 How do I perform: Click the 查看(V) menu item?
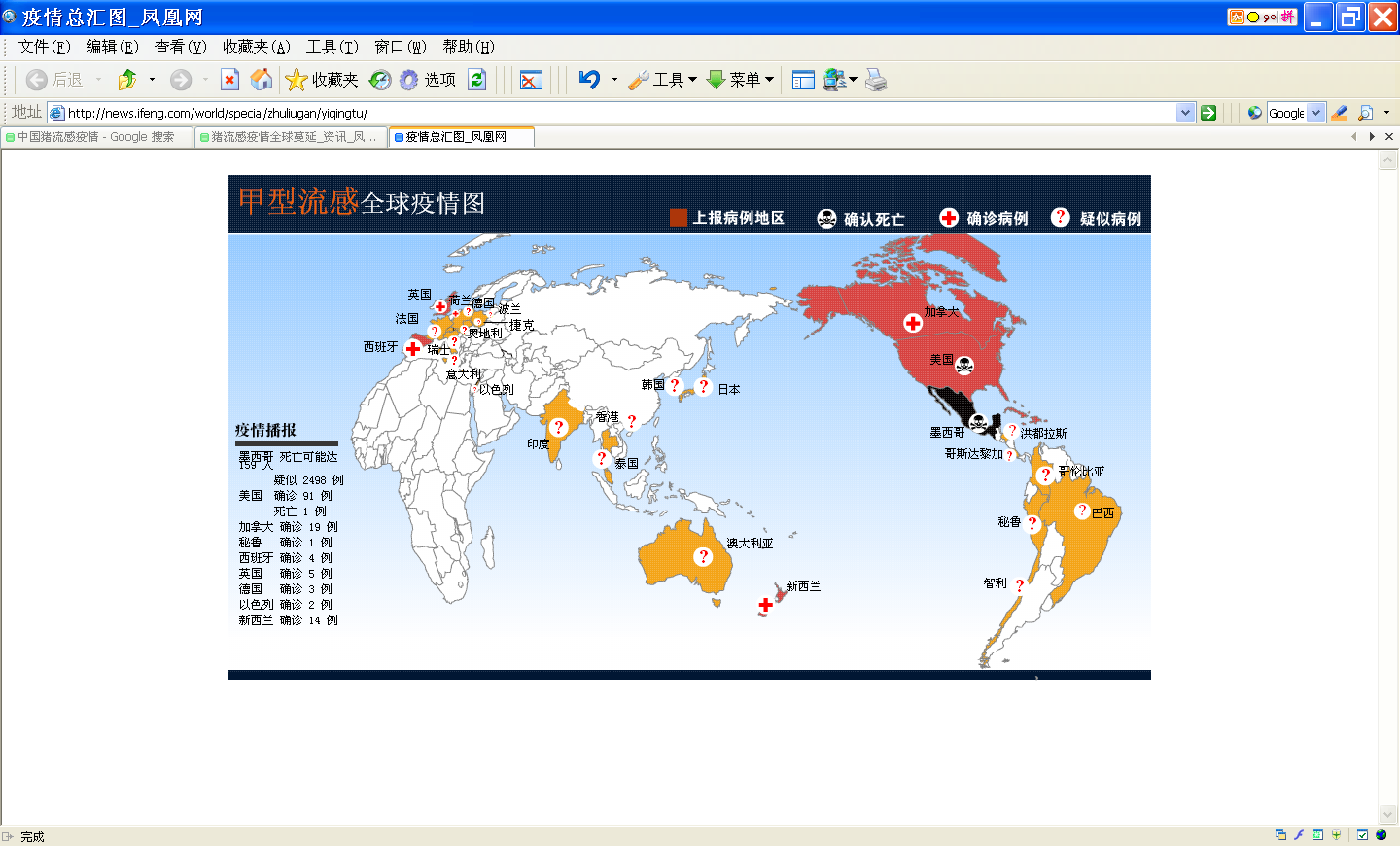point(180,47)
